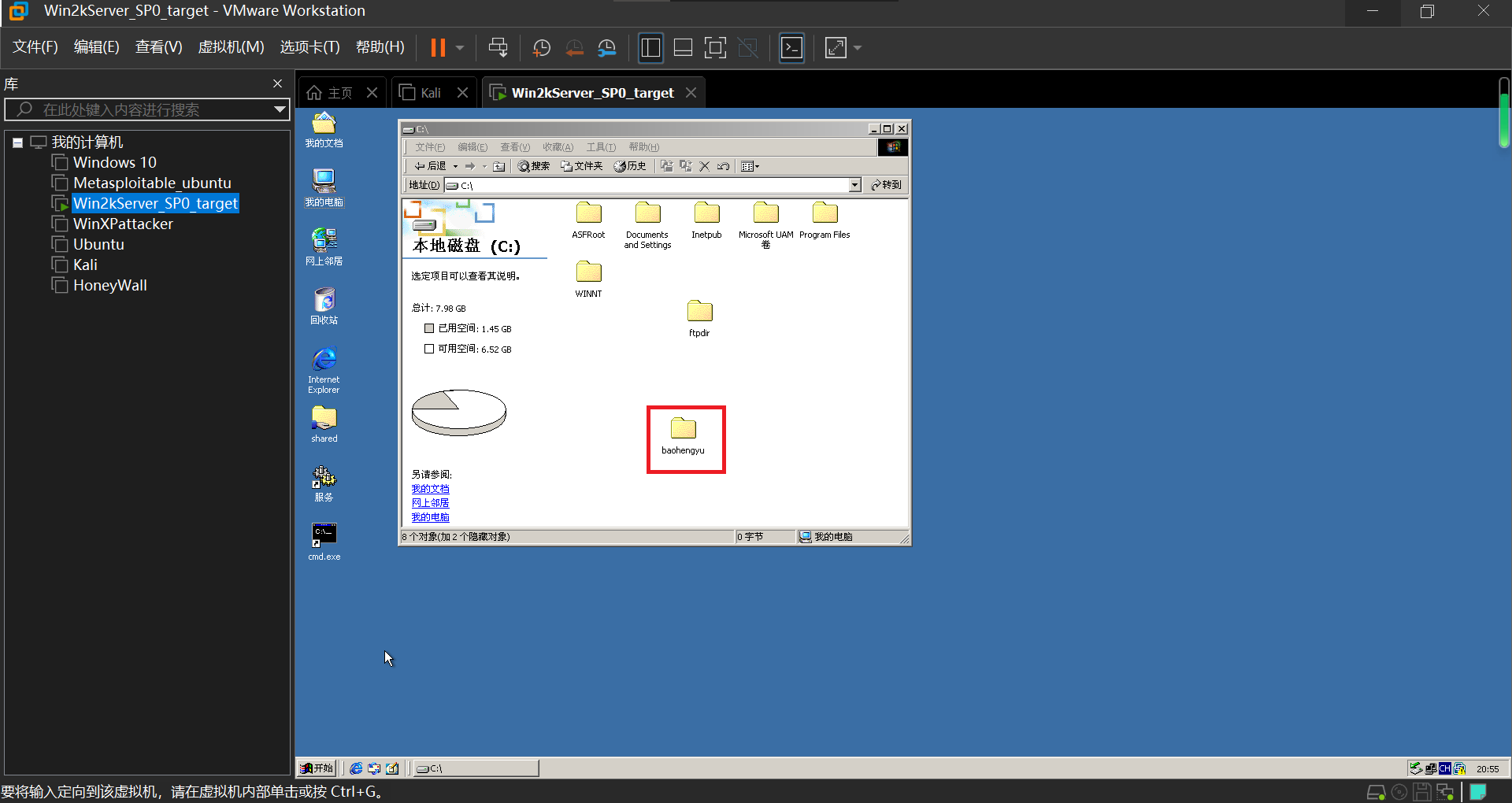Screen dimensions: 1512x803
Task: Open VMware 文件(F) menu
Action: click(x=35, y=47)
